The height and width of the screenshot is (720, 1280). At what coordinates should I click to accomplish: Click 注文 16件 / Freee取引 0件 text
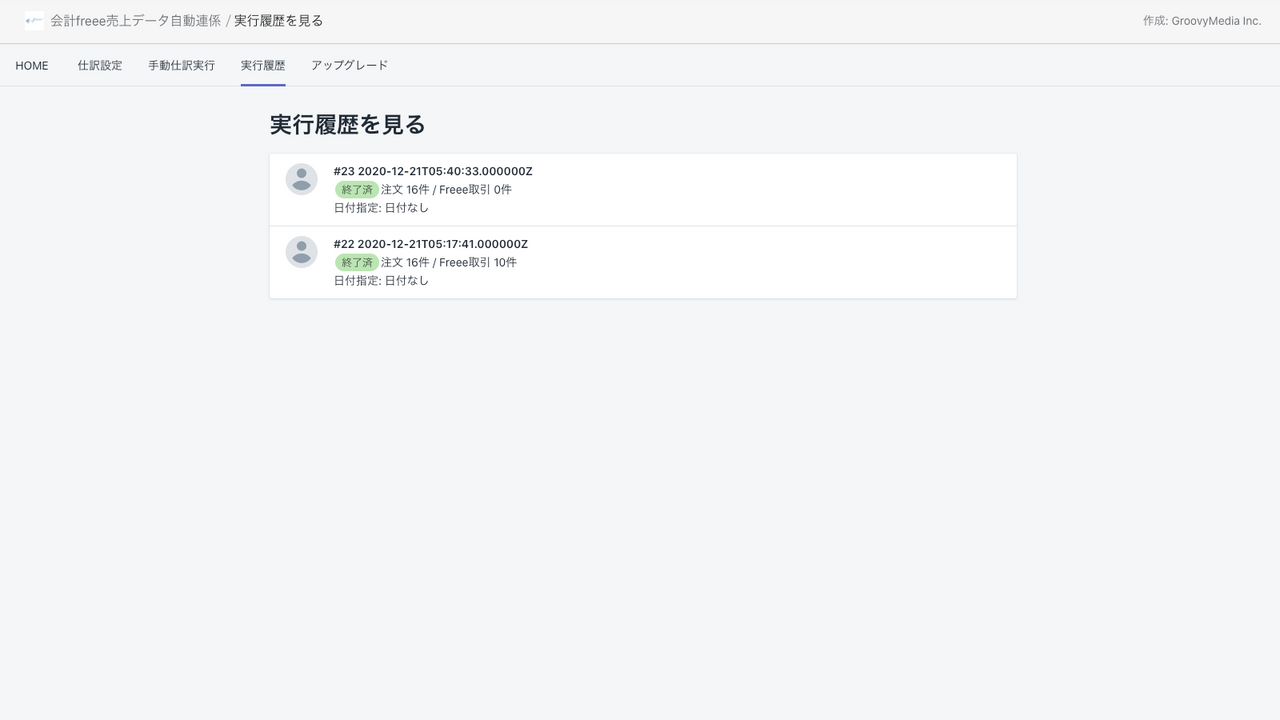(x=446, y=190)
